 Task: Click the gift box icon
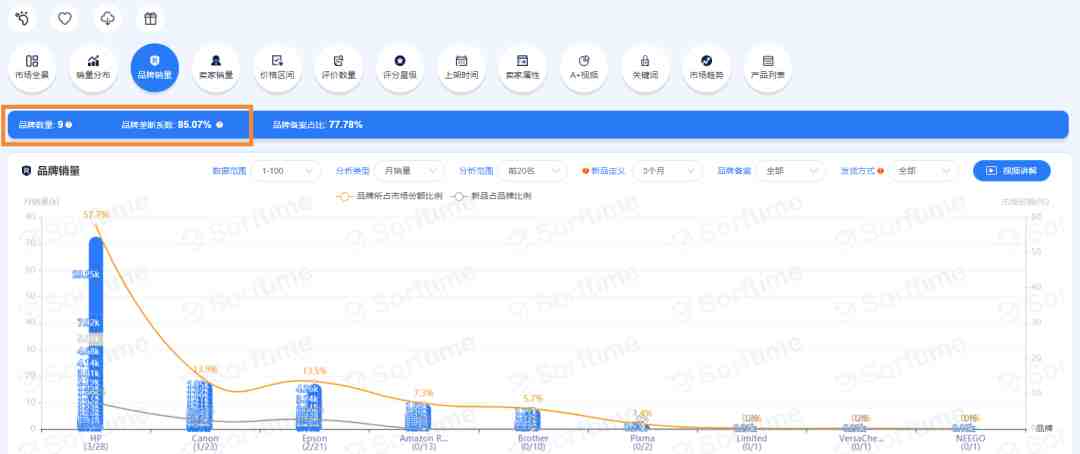(150, 19)
